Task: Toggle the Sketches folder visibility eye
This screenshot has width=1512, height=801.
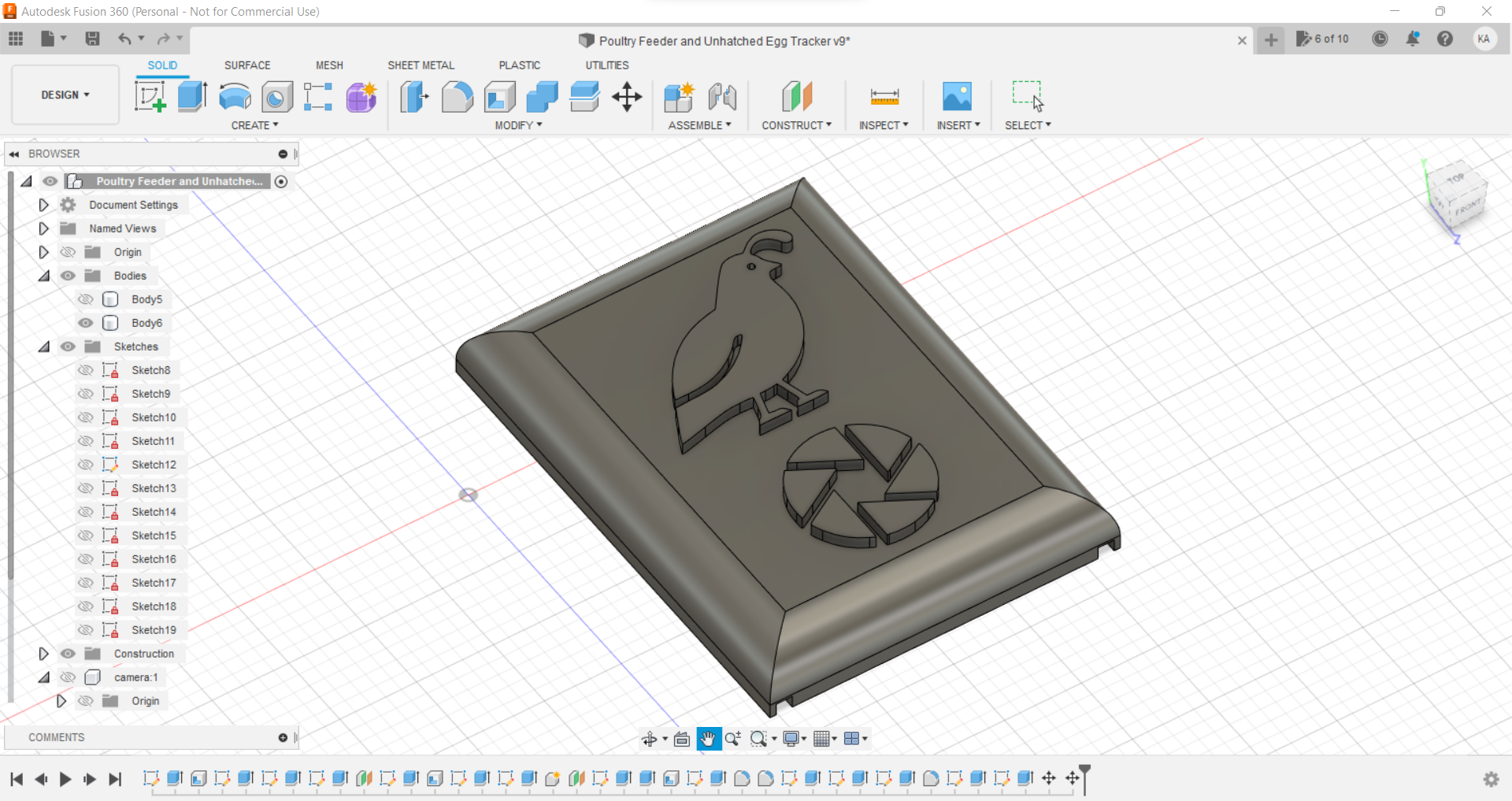Action: click(69, 347)
